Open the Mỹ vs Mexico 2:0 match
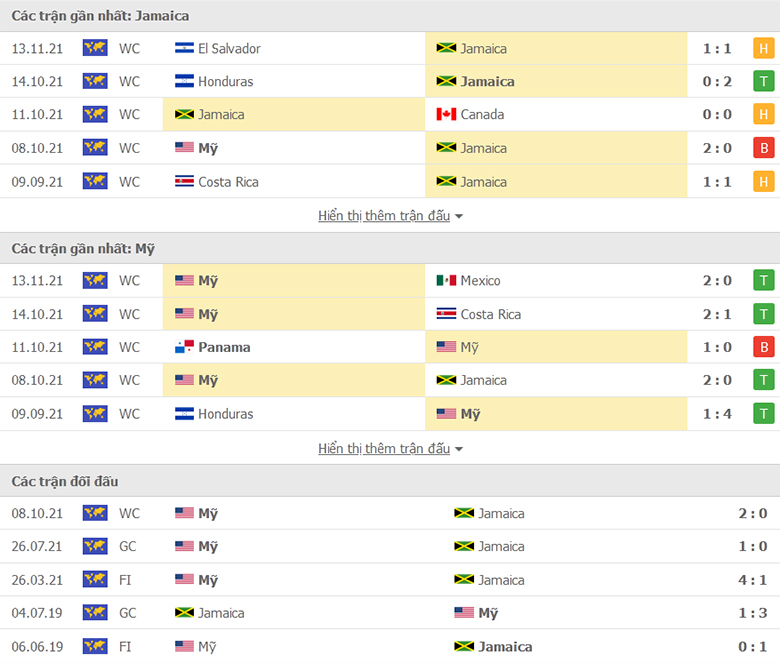 [x=390, y=281]
